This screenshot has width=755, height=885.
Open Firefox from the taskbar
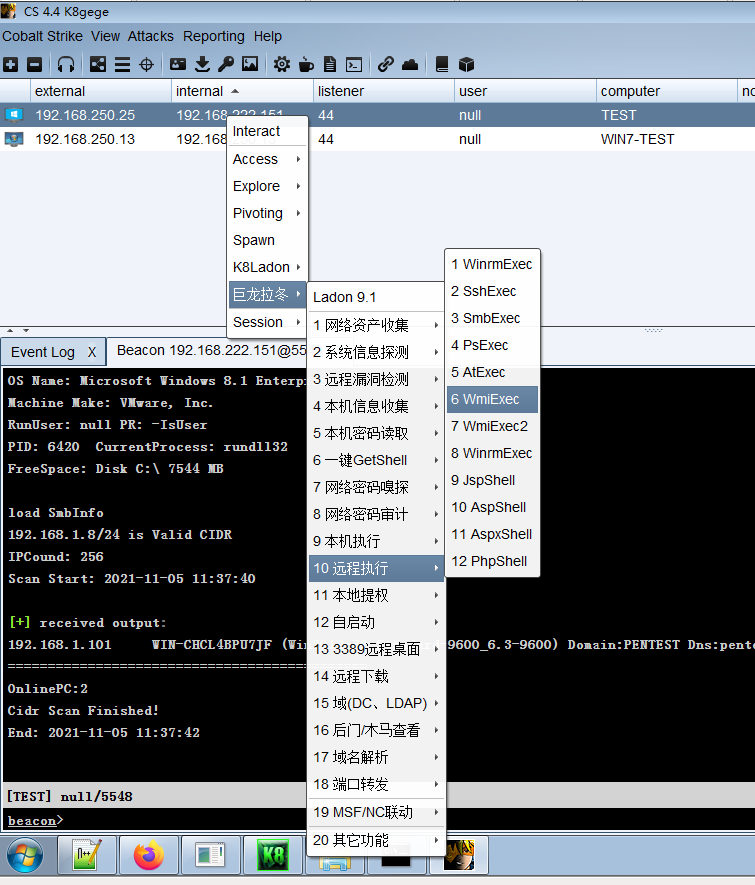tap(148, 855)
